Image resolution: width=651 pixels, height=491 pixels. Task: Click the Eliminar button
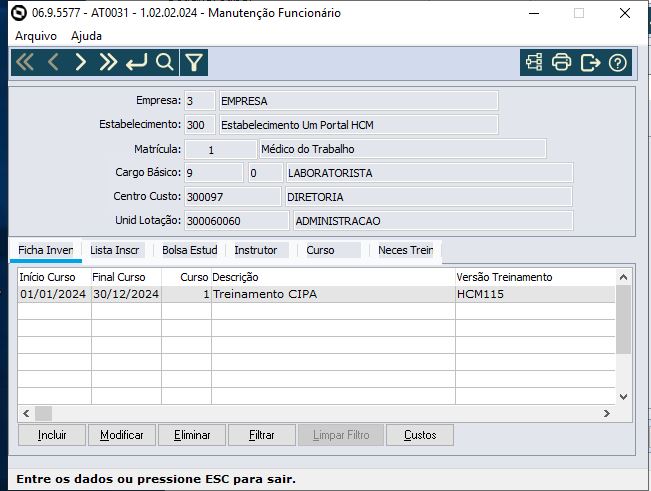pos(192,435)
